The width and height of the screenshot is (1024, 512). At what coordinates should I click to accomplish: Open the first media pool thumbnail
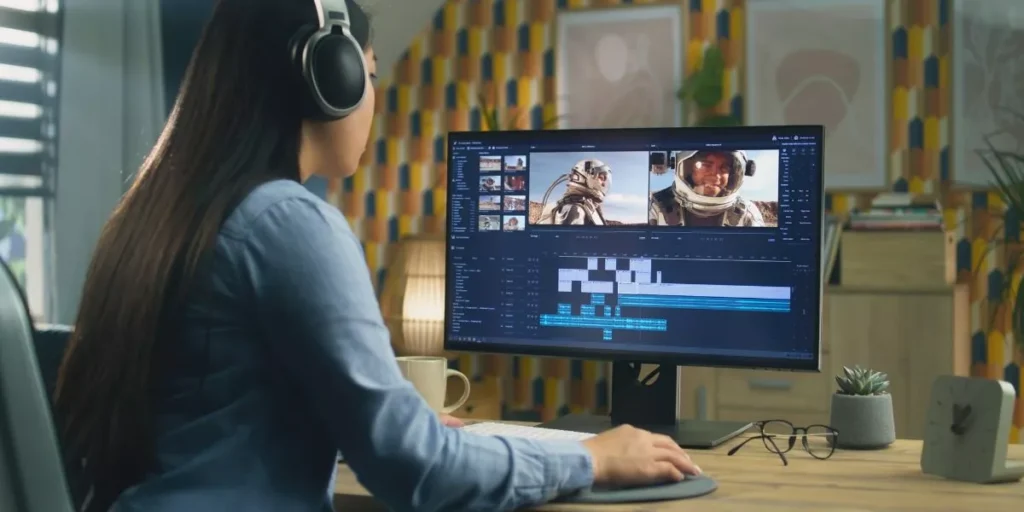click(x=490, y=163)
